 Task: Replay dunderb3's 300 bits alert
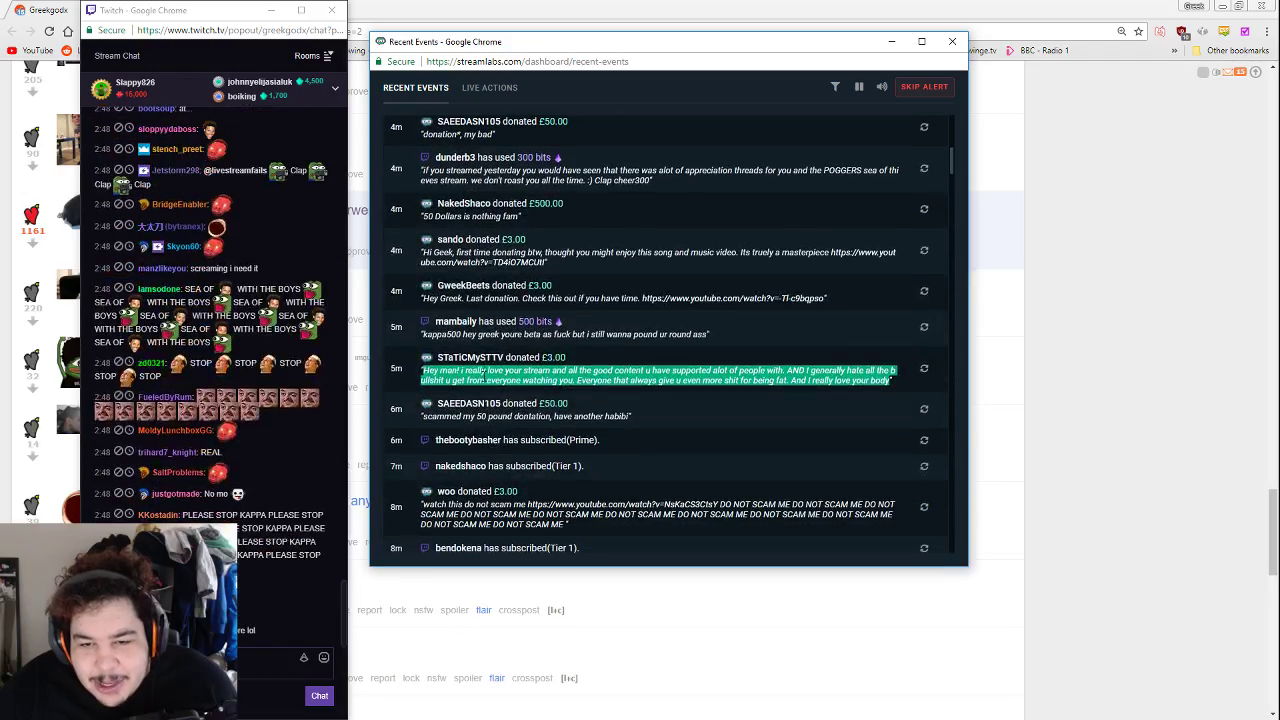coord(924,169)
